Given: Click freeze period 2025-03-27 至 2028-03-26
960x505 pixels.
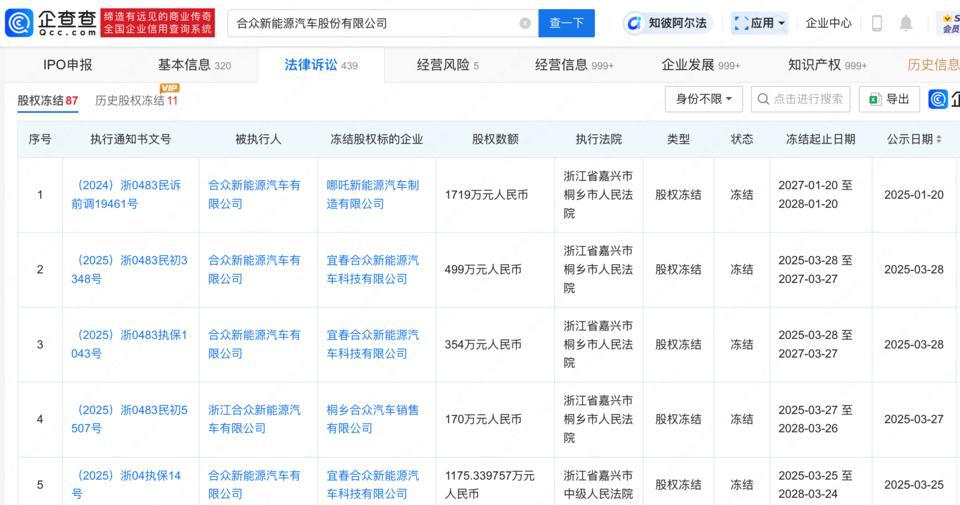Looking at the screenshot, I should [x=815, y=419].
